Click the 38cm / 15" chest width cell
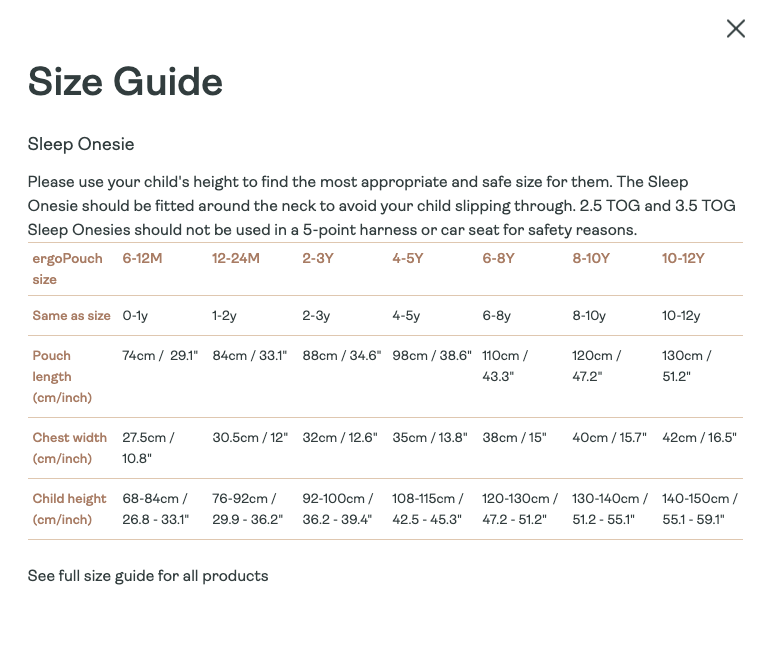The width and height of the screenshot is (771, 670). (x=514, y=437)
